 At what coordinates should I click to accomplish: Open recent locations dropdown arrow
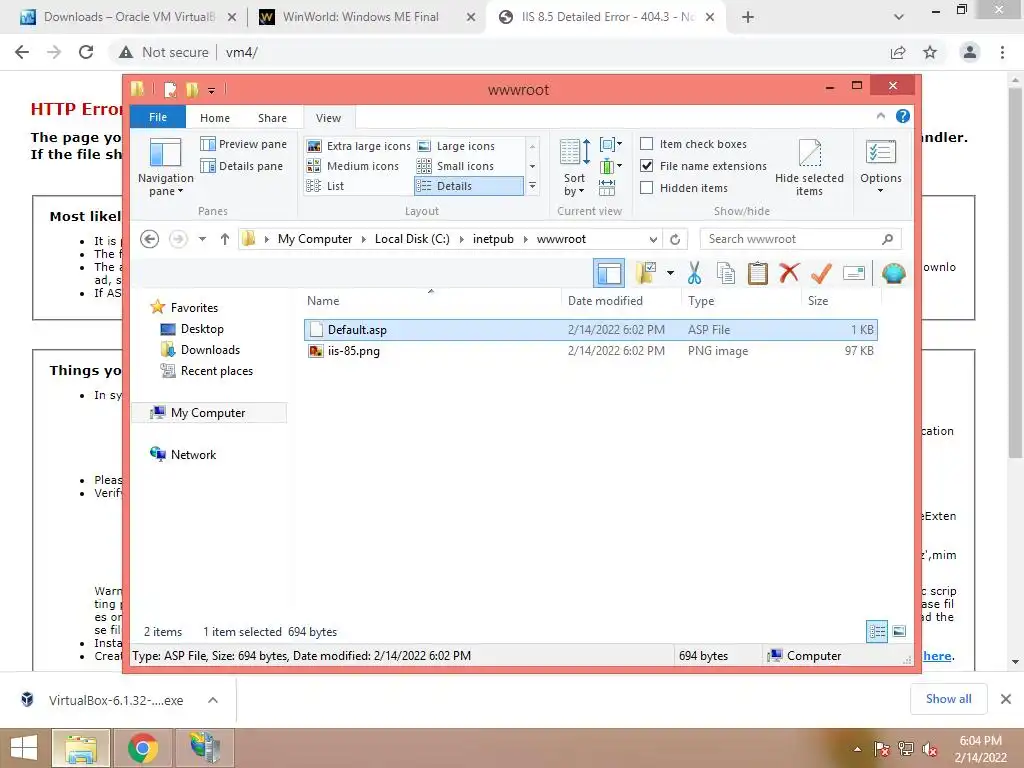202,239
